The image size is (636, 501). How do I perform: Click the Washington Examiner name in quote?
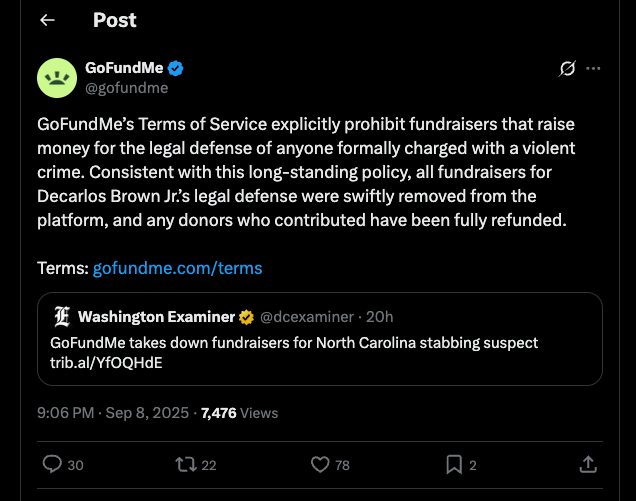tap(156, 317)
